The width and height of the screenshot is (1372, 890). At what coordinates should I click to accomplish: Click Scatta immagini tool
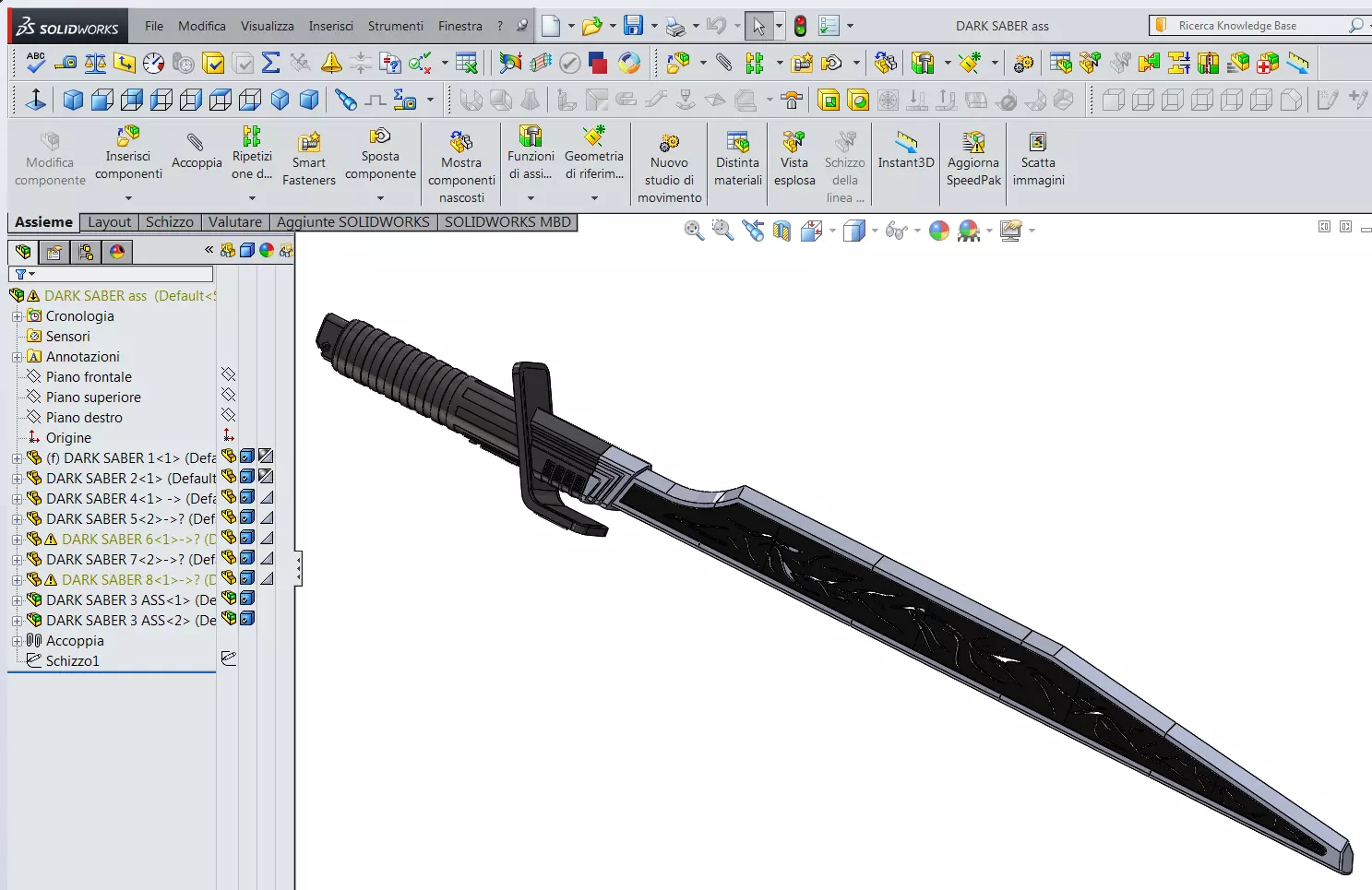1038,159
